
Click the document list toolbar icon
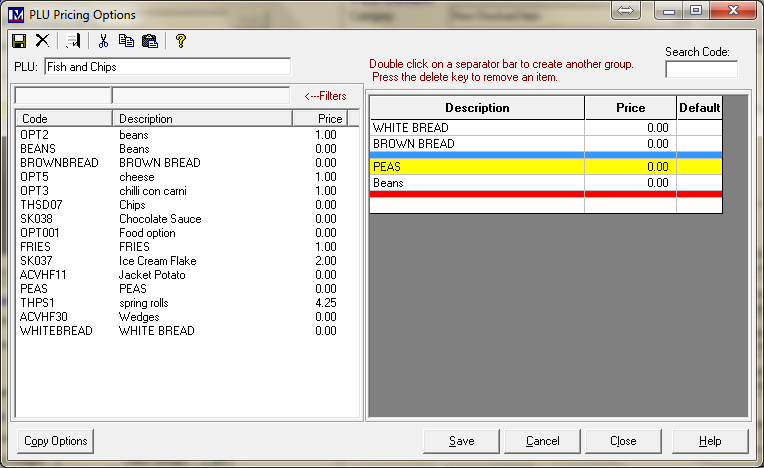click(x=73, y=41)
